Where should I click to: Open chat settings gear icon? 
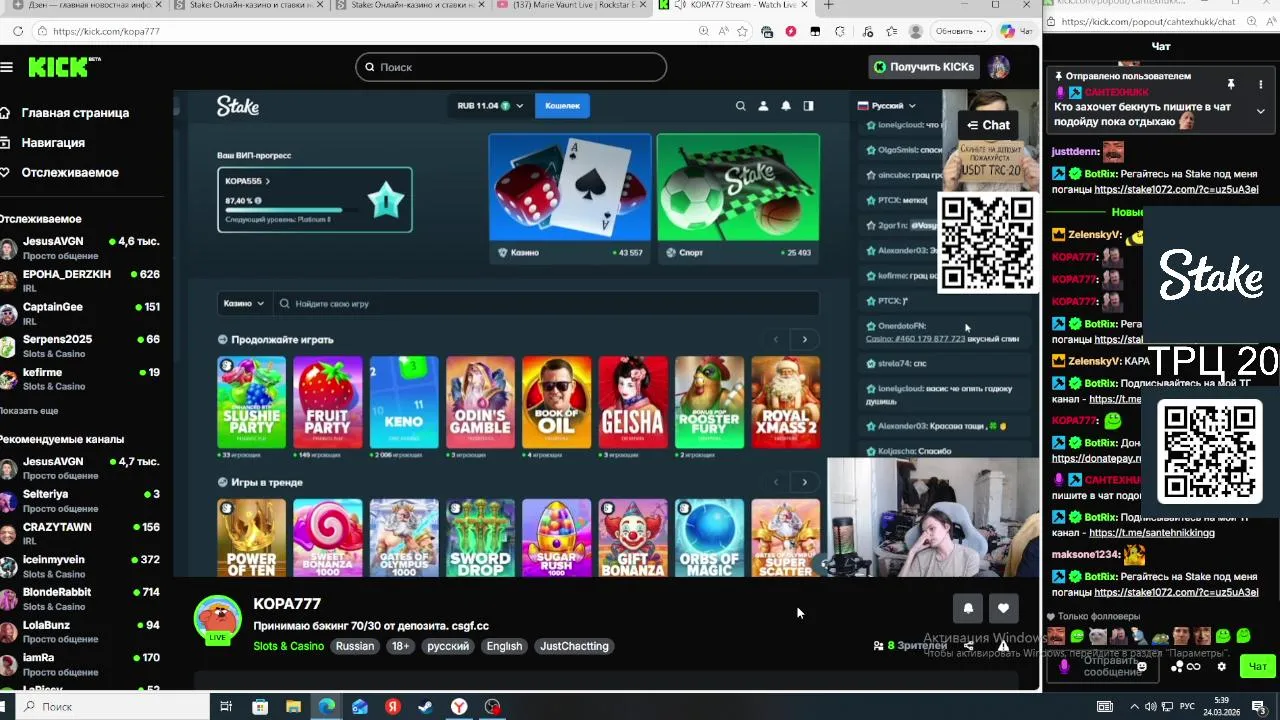[1221, 666]
